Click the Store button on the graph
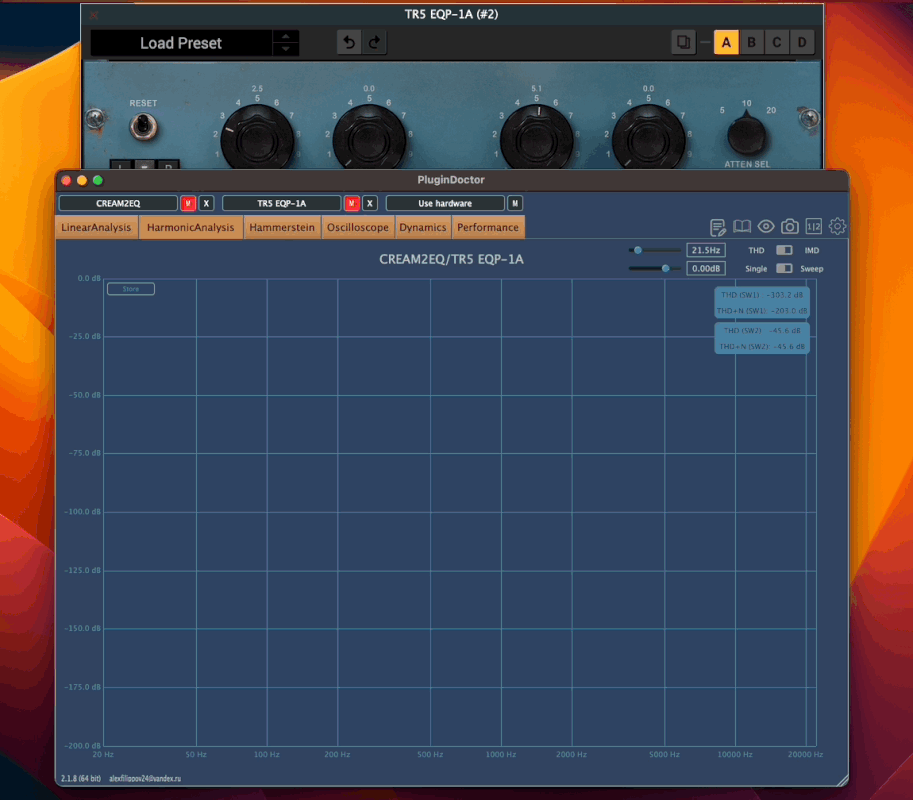Screen dimensions: 913x800 [x=131, y=289]
